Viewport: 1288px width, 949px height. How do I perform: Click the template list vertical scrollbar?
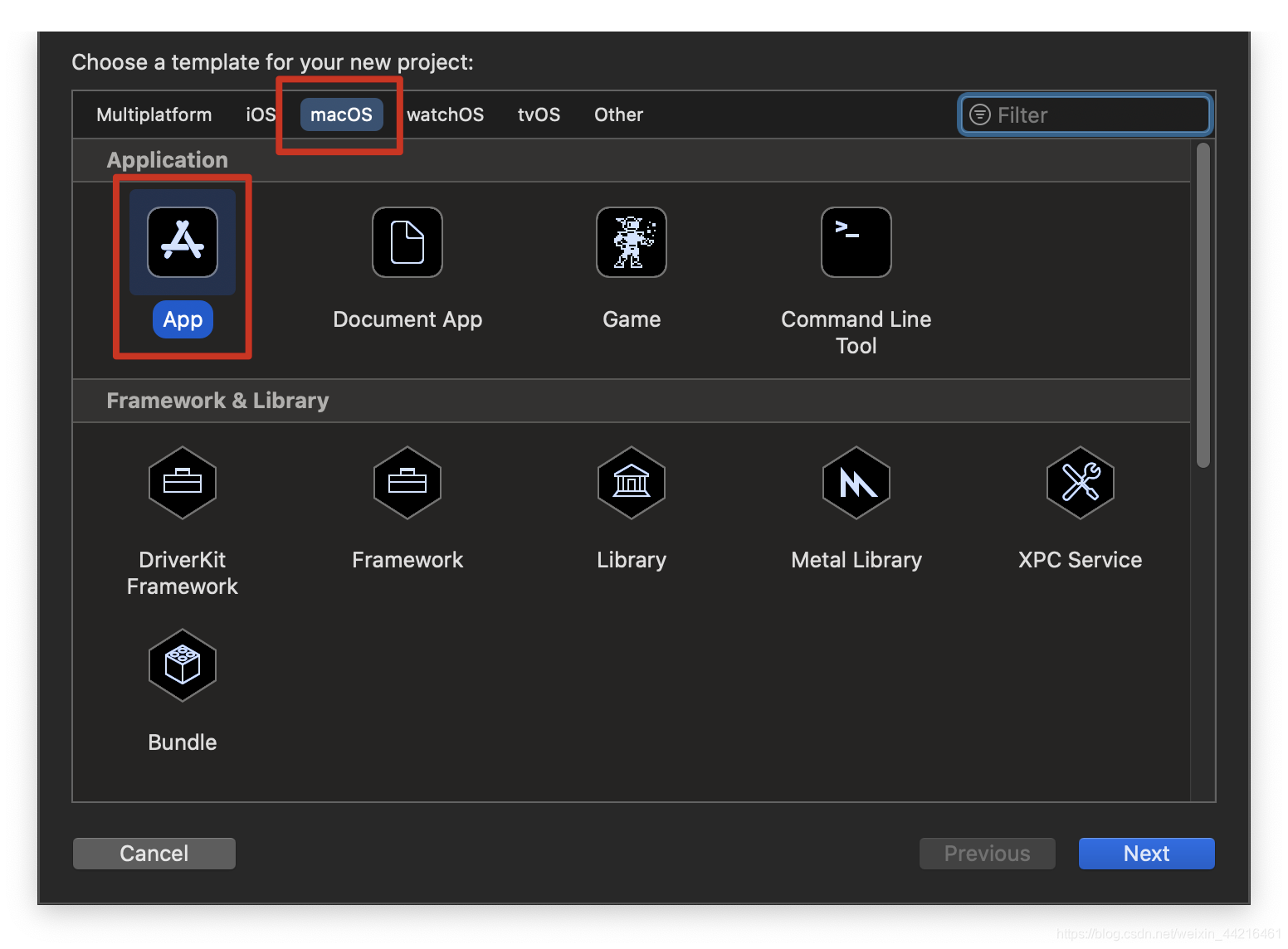tap(1203, 305)
